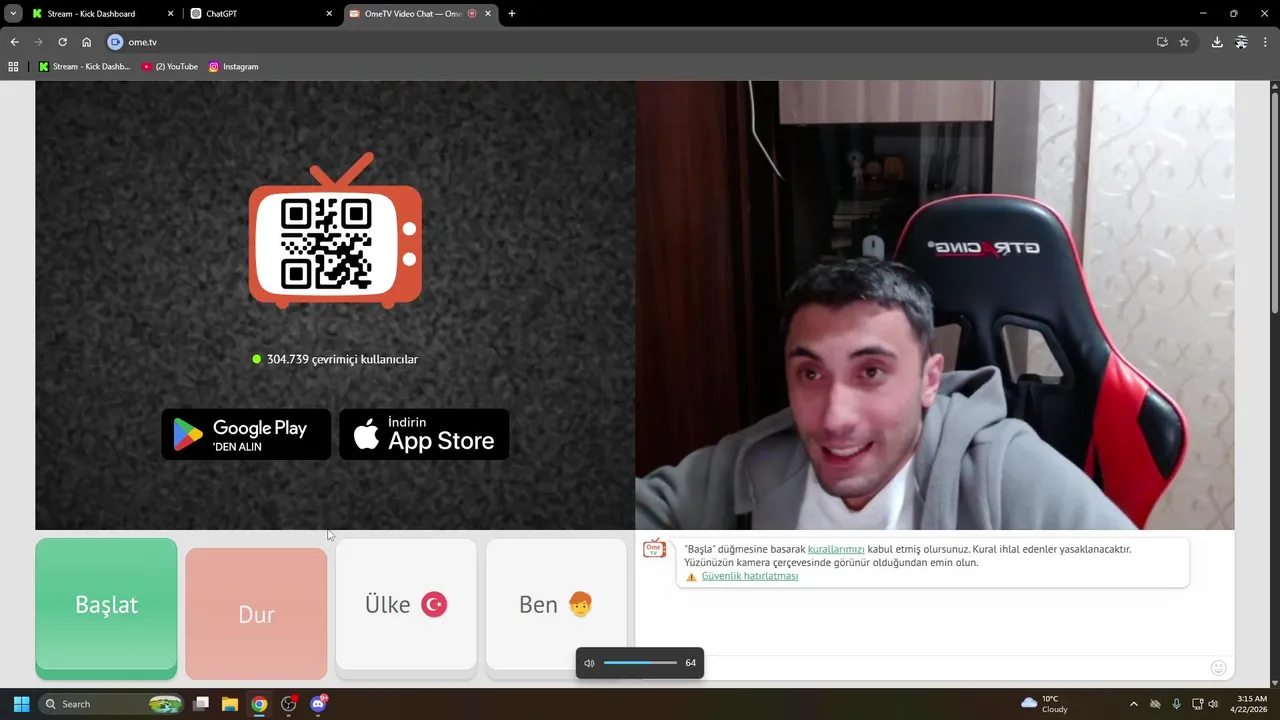1280x720 pixels.
Task: Expand the hidden system tray icons
Action: [1133, 704]
